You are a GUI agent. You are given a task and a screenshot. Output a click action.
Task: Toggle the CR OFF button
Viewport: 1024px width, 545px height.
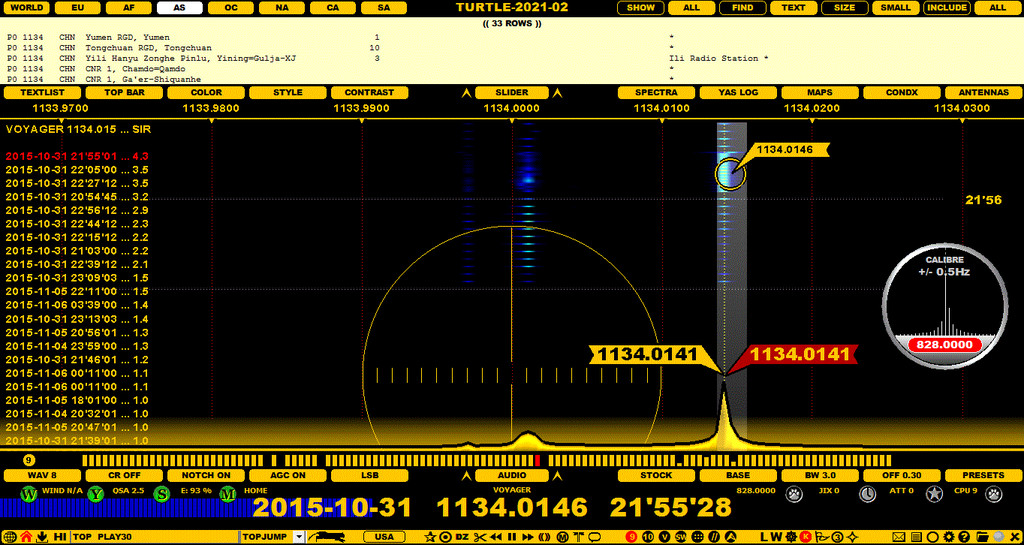coord(123,475)
